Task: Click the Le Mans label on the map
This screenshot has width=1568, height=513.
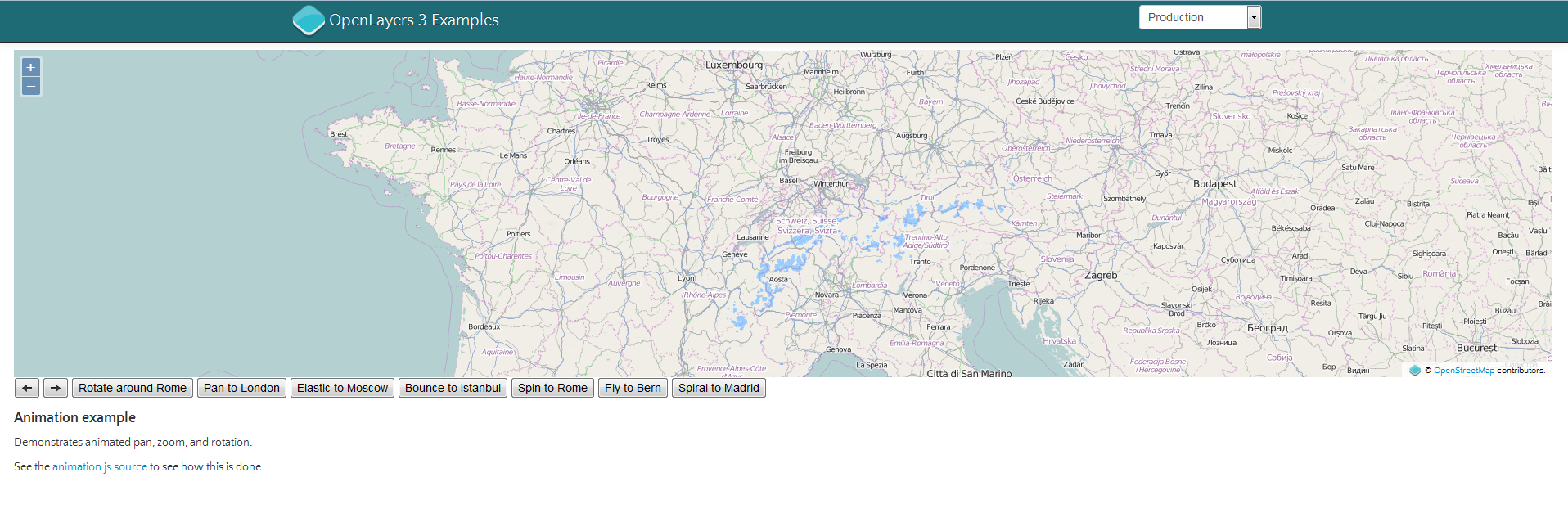Action: tap(513, 155)
